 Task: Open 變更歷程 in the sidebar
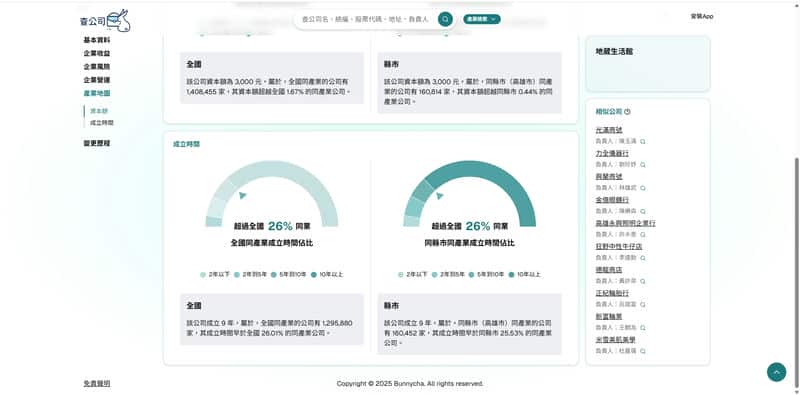(x=97, y=143)
